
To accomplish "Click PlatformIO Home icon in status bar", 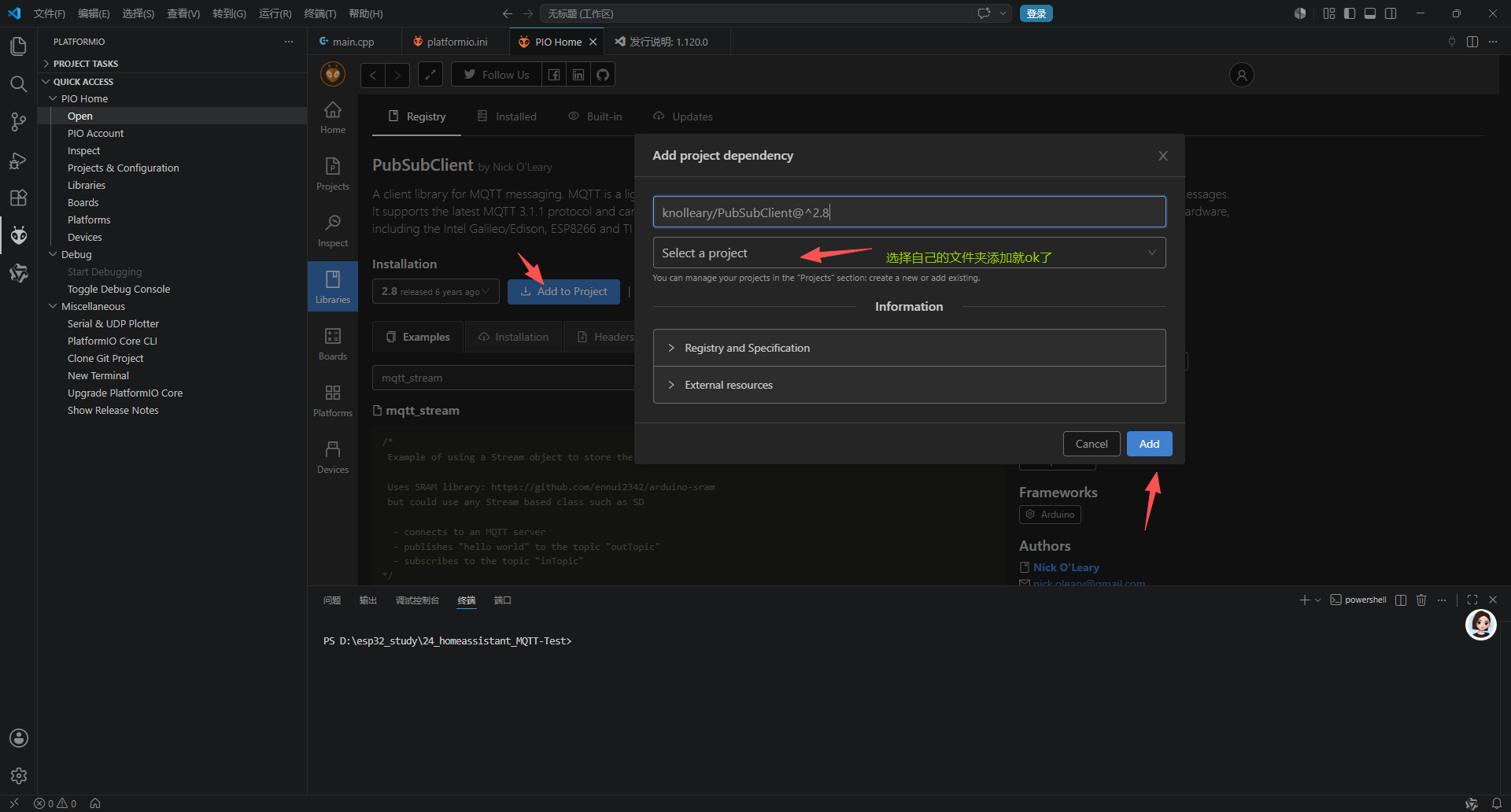I will pyautogui.click(x=95, y=803).
